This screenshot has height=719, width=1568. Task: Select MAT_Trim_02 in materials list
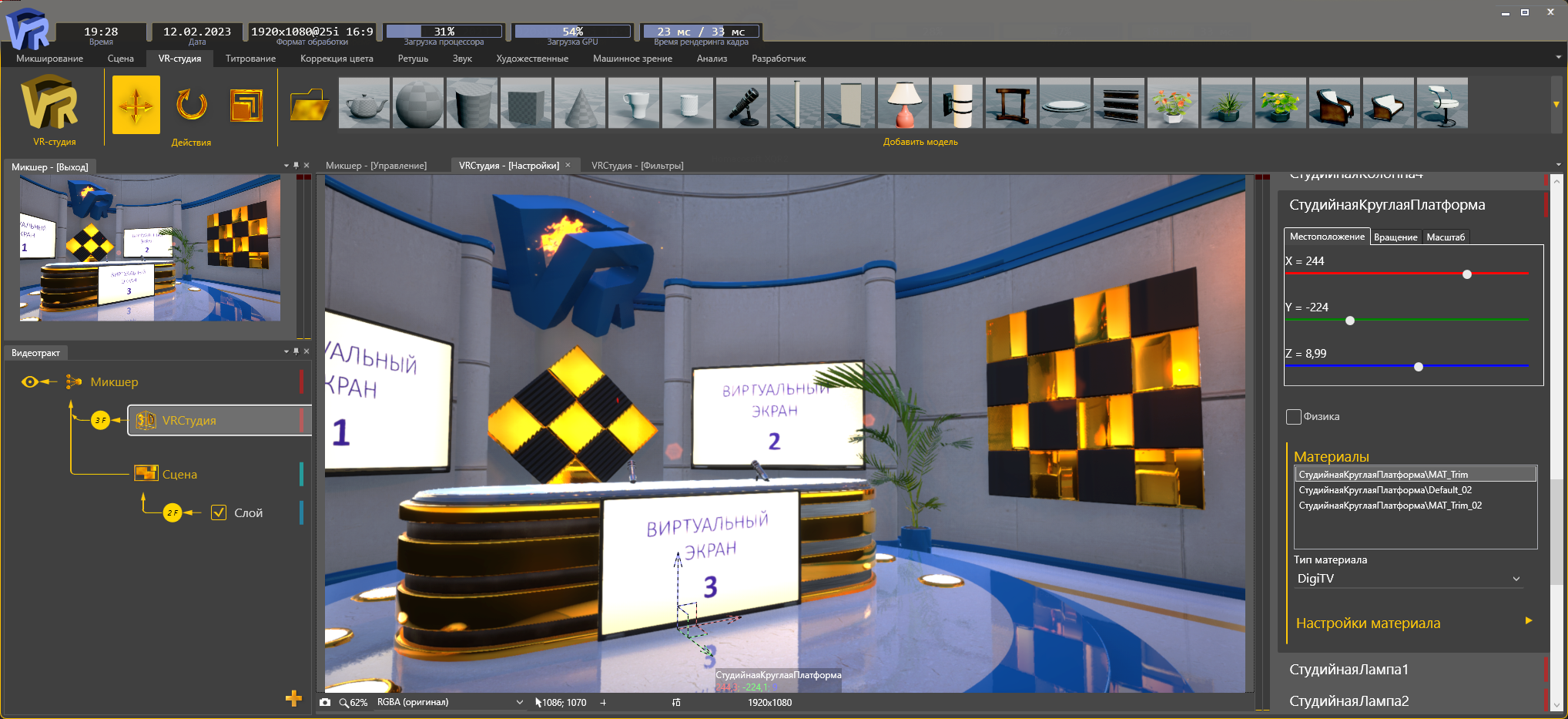click(x=1390, y=506)
